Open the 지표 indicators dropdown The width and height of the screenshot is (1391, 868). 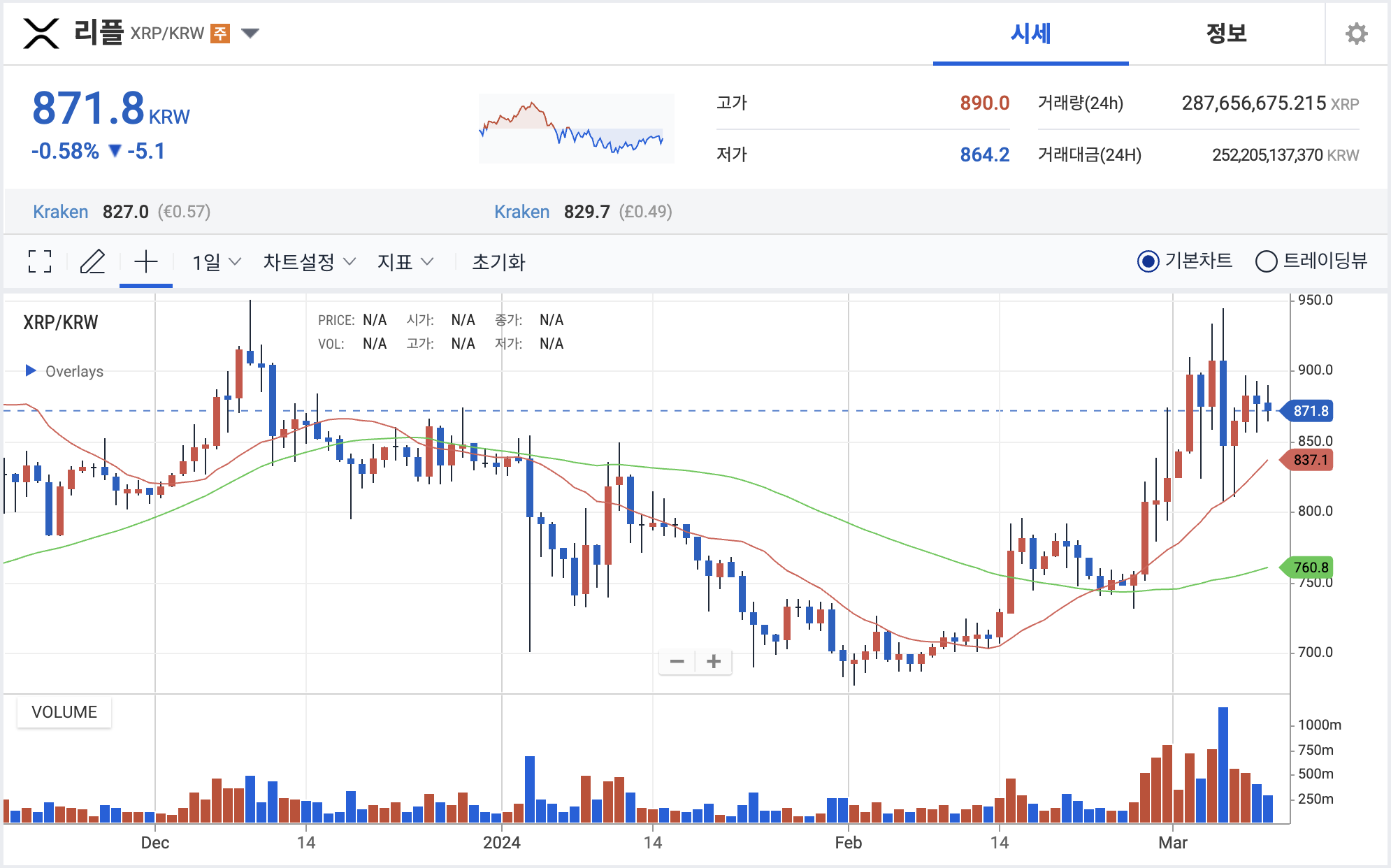(405, 262)
